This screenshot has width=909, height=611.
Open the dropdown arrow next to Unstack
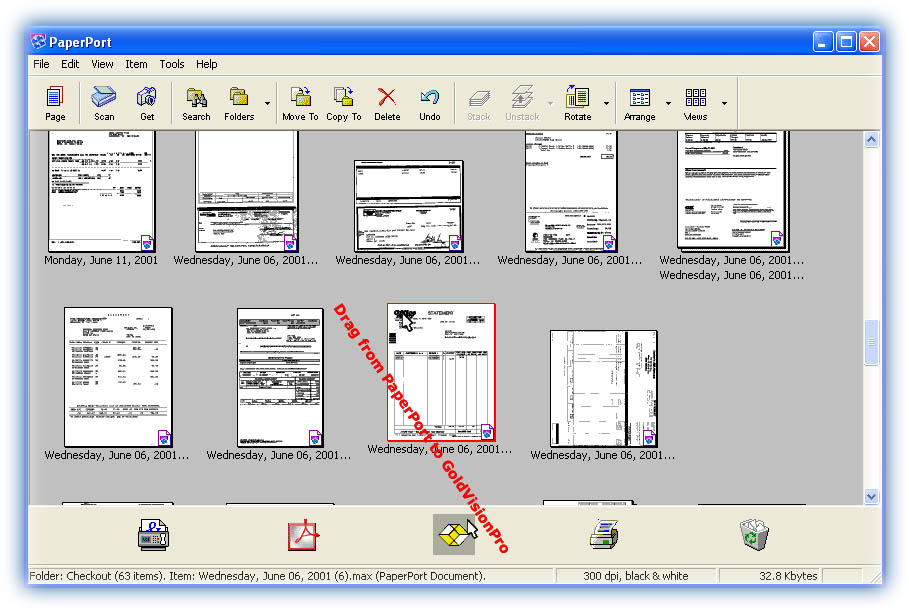[550, 103]
